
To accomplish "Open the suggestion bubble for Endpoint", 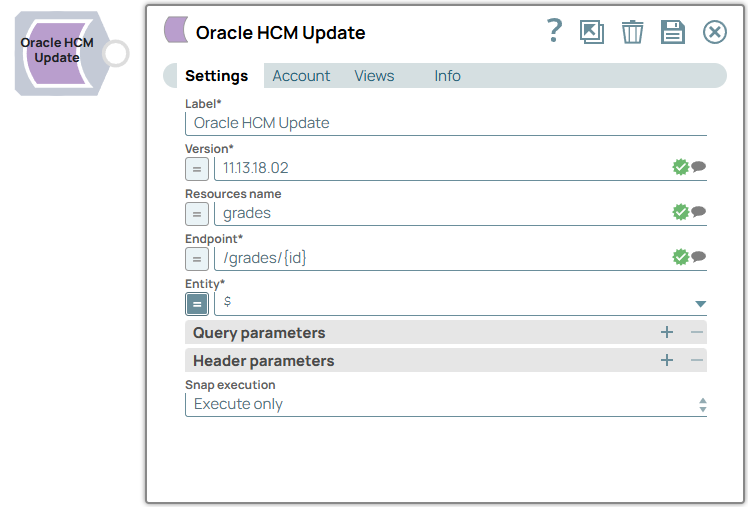I will [698, 257].
